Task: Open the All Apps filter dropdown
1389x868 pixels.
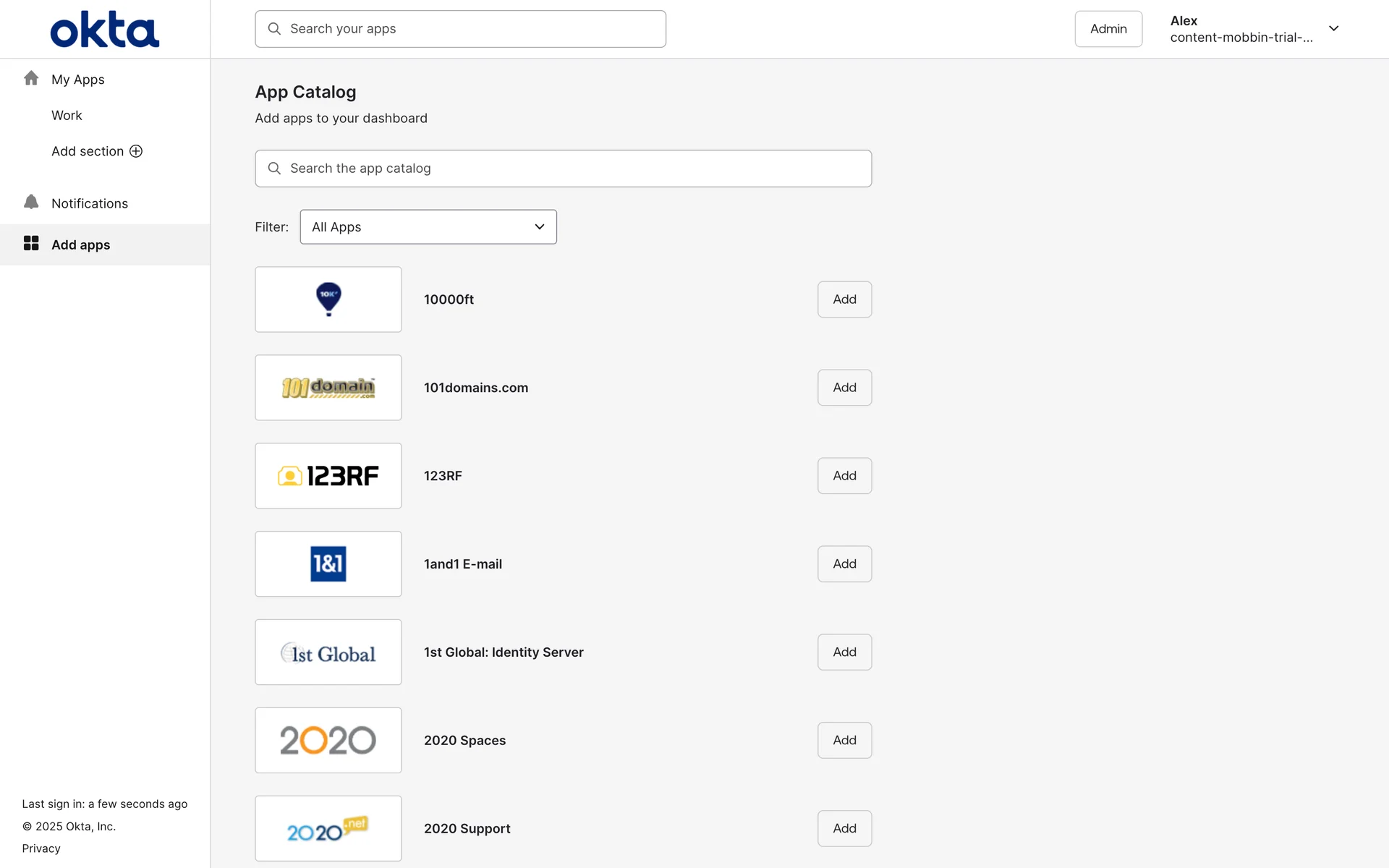Action: pos(428,227)
